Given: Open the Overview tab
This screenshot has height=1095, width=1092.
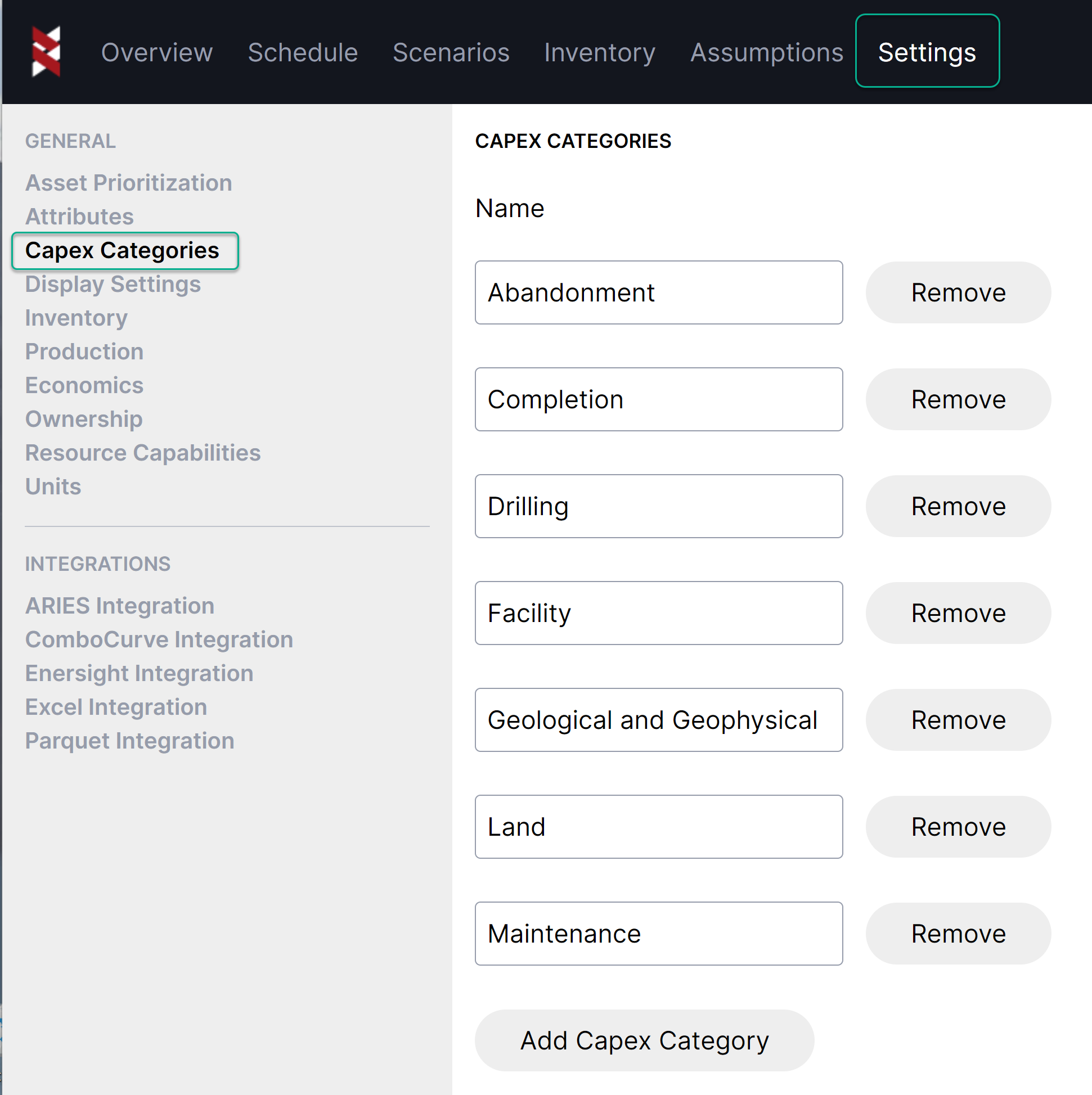Looking at the screenshot, I should click(156, 53).
